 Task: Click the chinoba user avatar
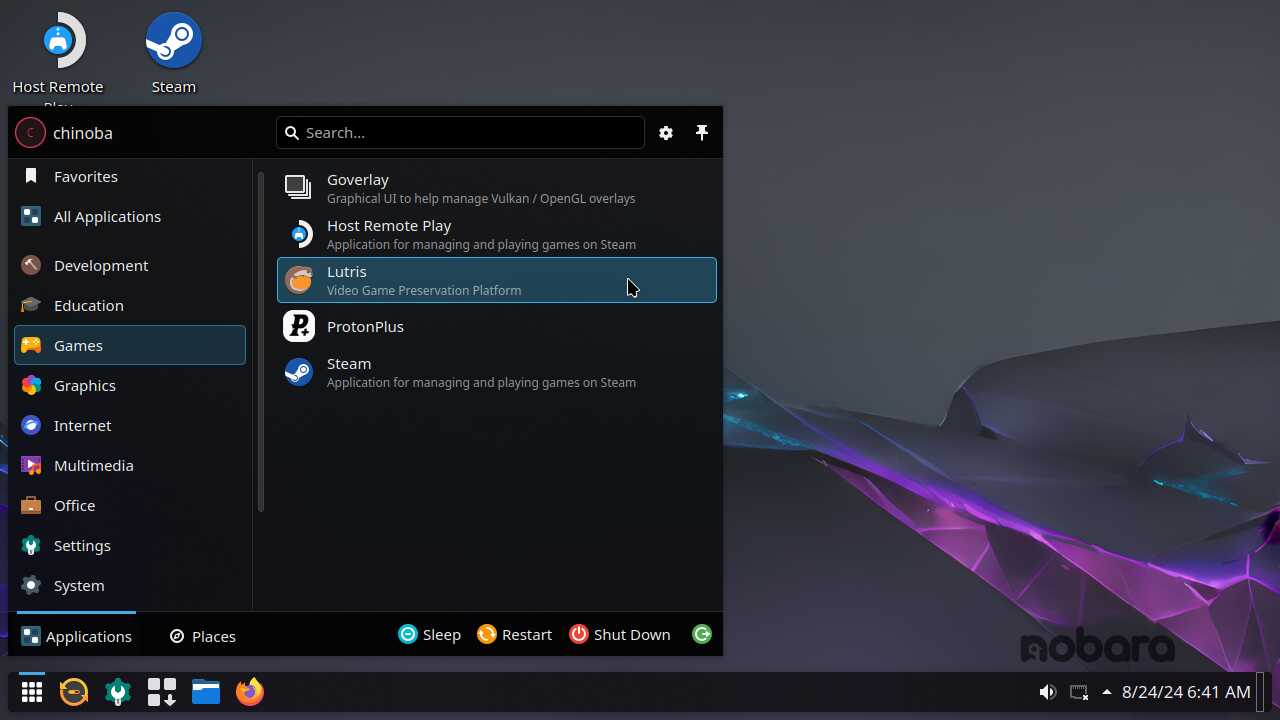pyautogui.click(x=30, y=132)
